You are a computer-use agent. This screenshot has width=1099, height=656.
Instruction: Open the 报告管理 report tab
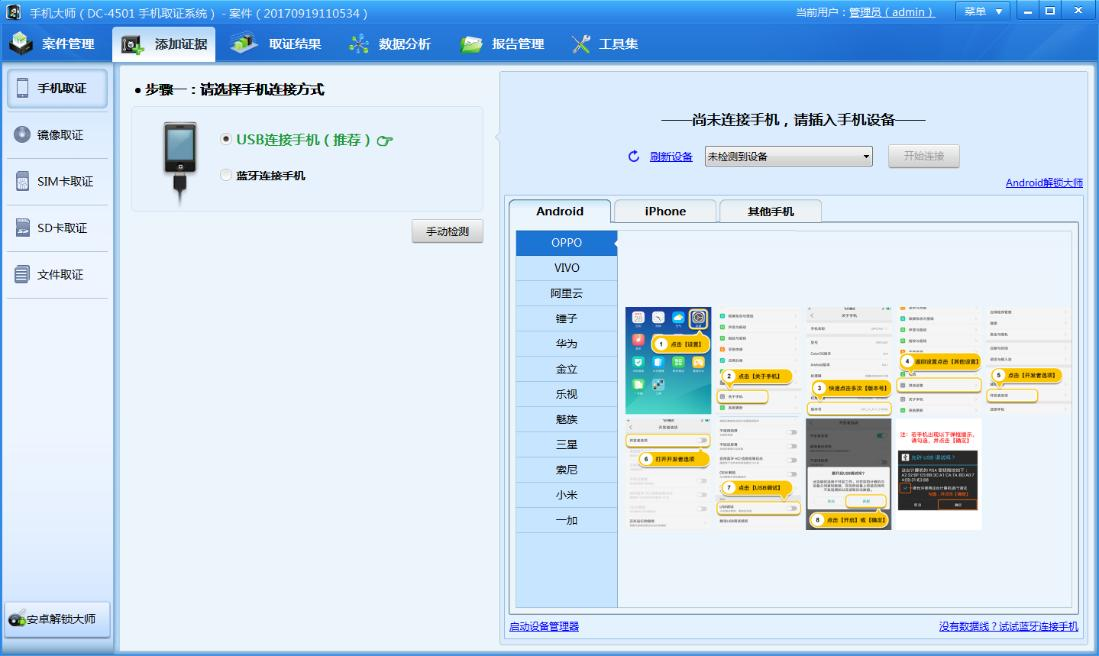pyautogui.click(x=502, y=43)
